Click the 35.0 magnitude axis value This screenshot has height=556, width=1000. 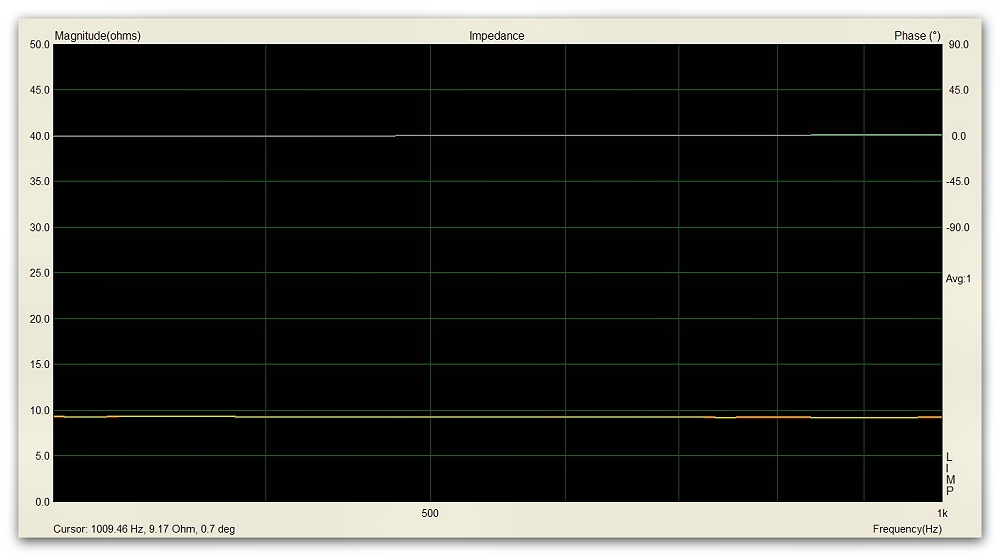[40, 182]
